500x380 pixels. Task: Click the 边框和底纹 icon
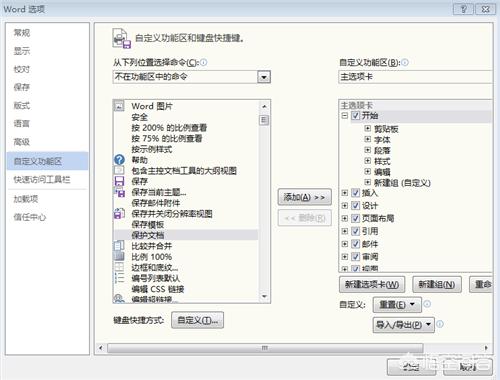tap(119, 267)
